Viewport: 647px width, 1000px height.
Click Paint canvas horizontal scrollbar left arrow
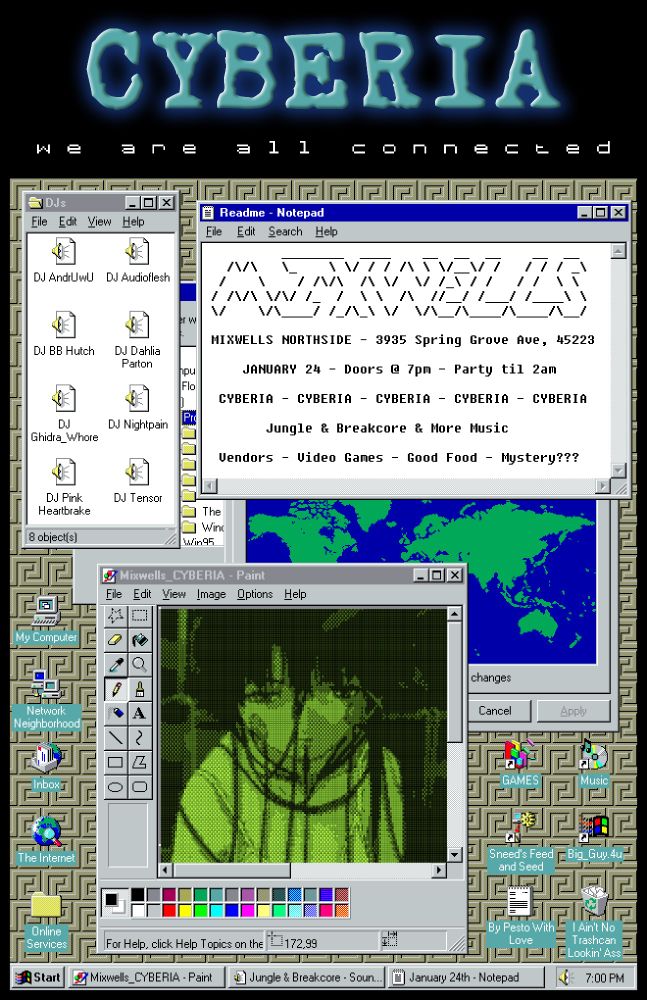(166, 870)
